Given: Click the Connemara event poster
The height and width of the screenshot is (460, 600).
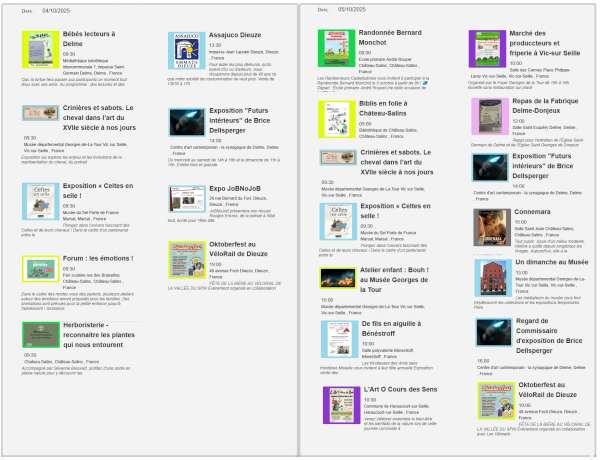Looking at the screenshot, I should [x=488, y=226].
